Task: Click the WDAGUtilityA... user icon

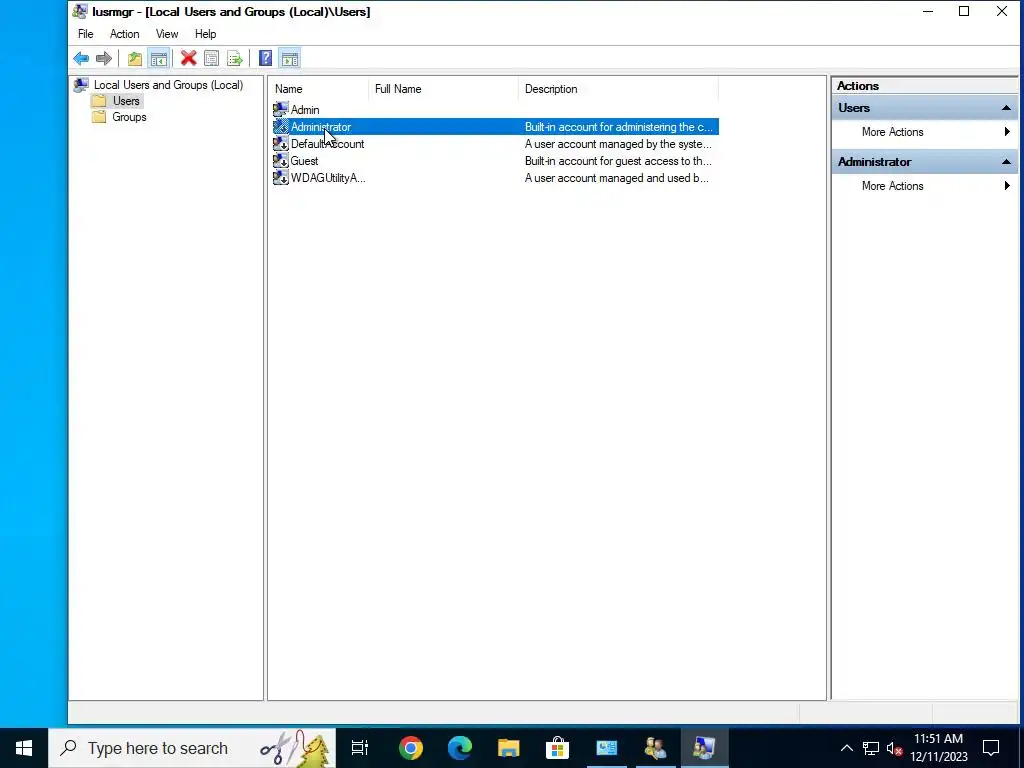Action: (x=281, y=178)
